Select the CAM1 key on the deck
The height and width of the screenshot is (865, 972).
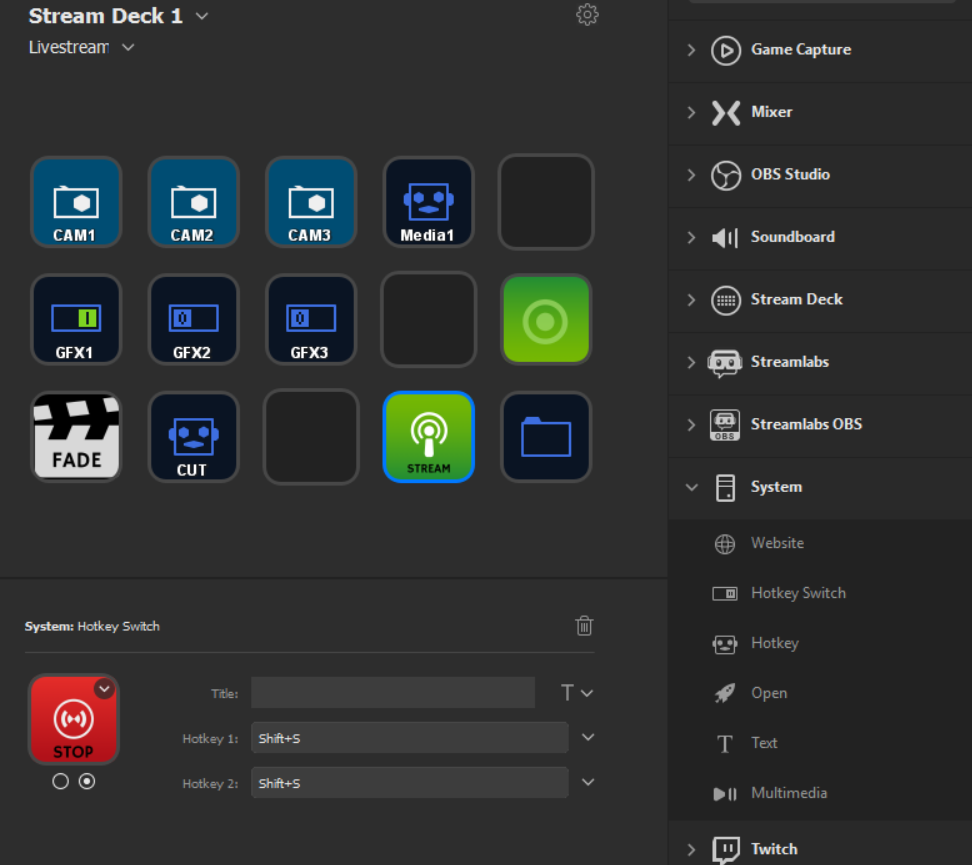tap(76, 202)
